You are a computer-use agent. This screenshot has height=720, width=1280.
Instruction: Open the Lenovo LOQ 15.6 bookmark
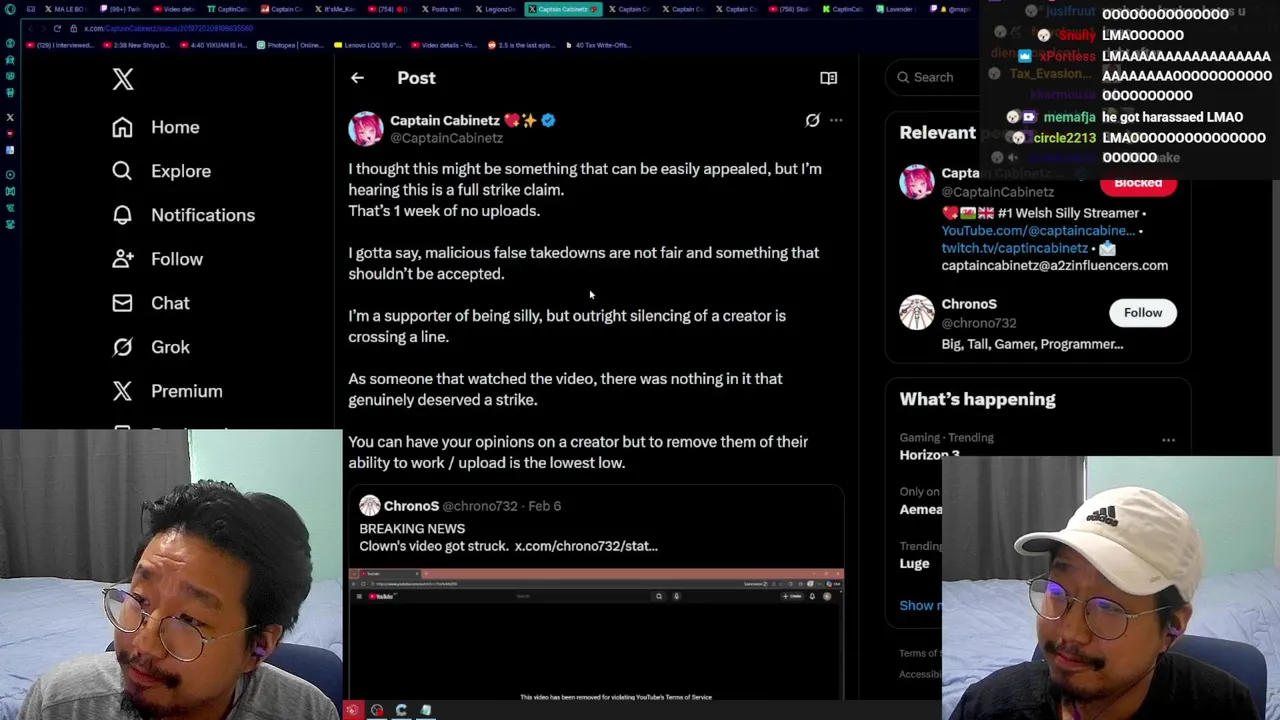tap(368, 45)
